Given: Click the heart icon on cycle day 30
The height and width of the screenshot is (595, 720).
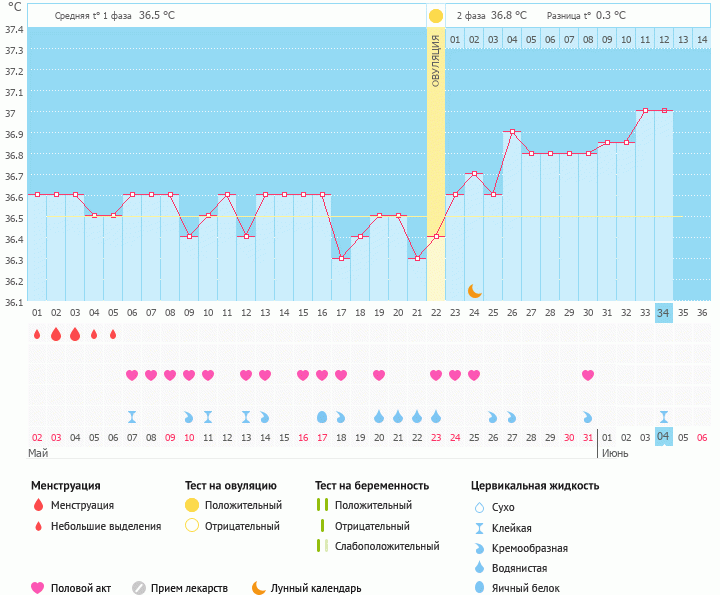Looking at the screenshot, I should point(588,375).
